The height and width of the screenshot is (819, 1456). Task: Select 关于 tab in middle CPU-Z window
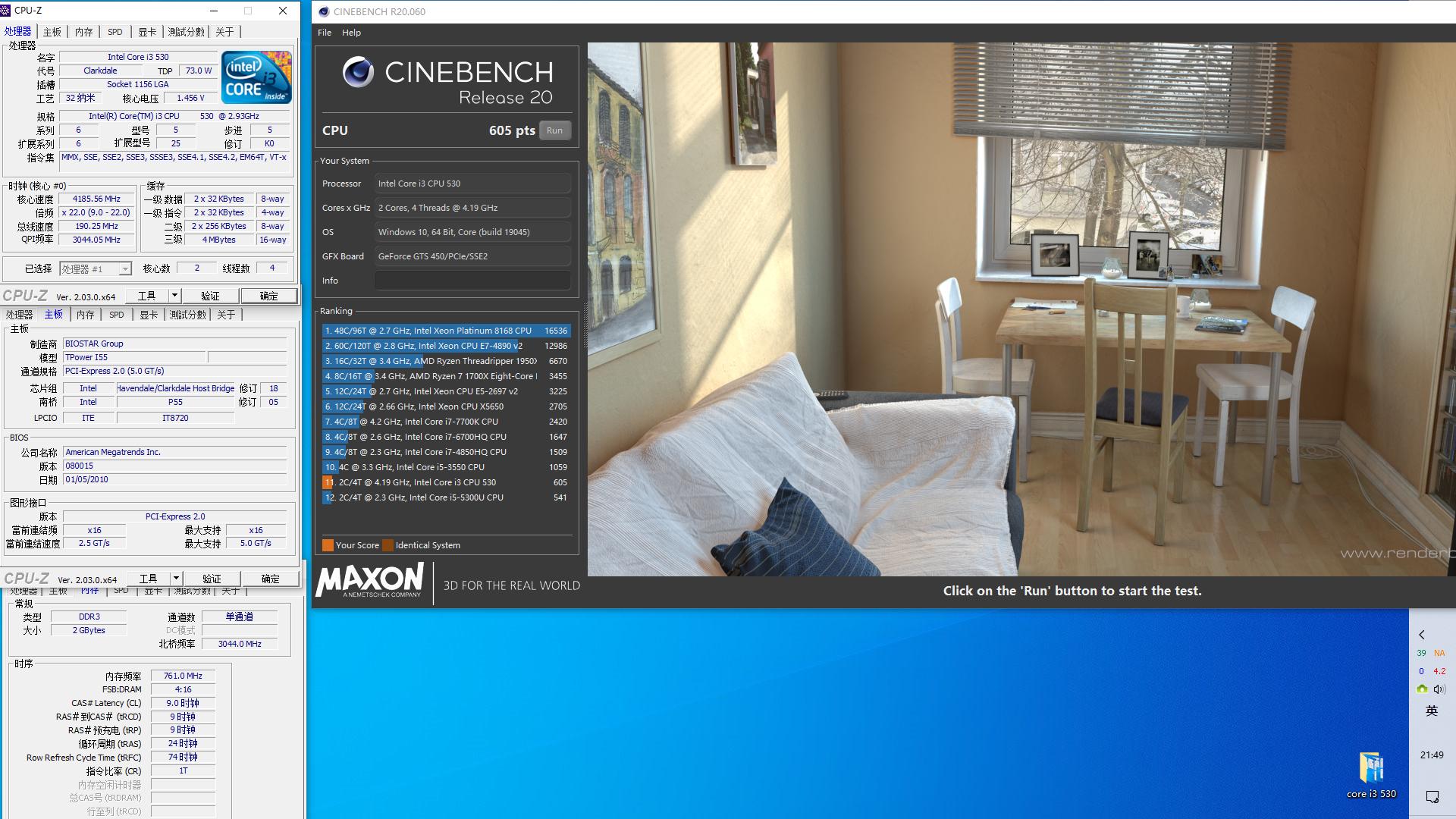[x=226, y=315]
